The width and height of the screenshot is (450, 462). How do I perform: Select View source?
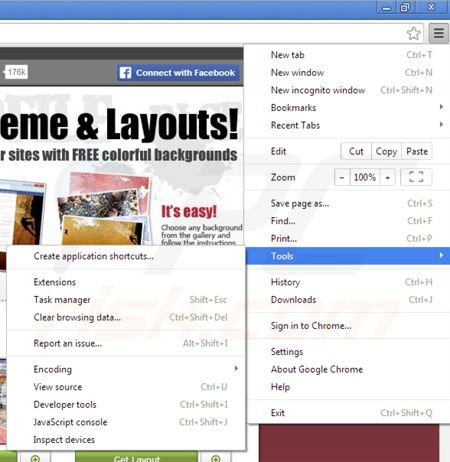coord(126,387)
